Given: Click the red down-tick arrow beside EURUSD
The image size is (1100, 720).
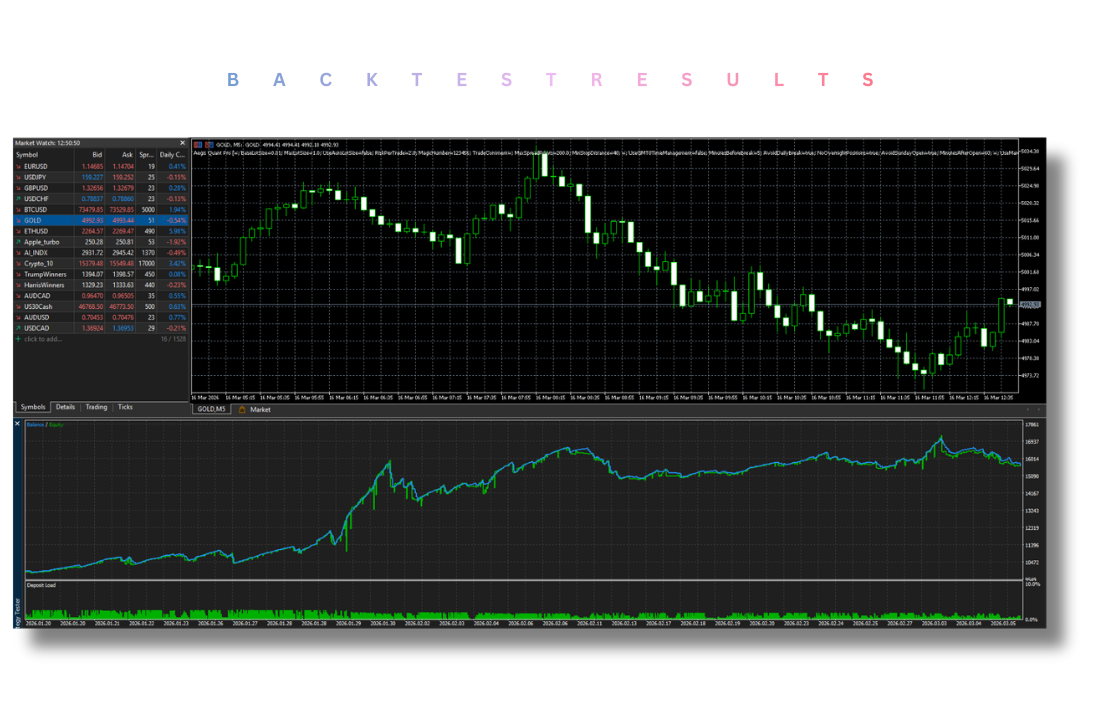Looking at the screenshot, I should (19, 166).
